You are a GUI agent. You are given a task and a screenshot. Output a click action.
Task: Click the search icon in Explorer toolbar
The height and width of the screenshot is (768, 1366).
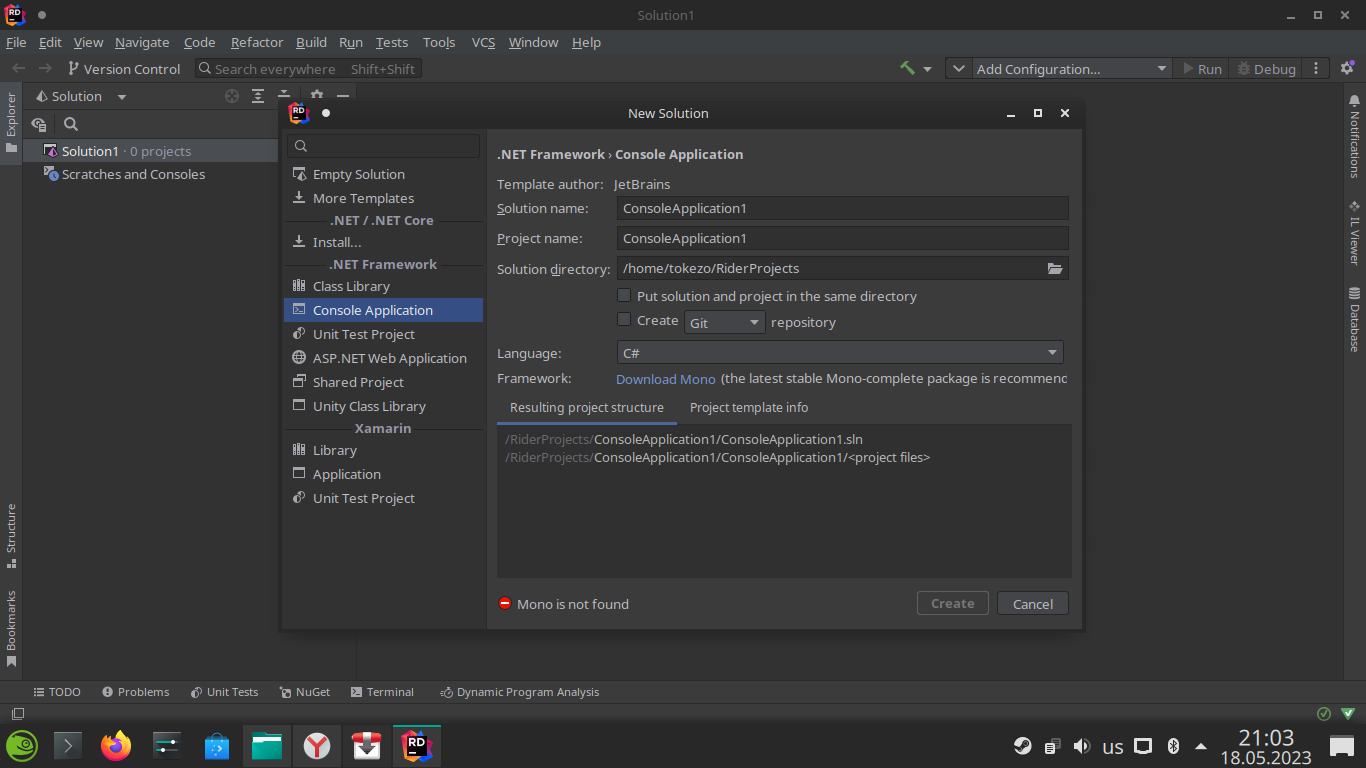(x=71, y=124)
